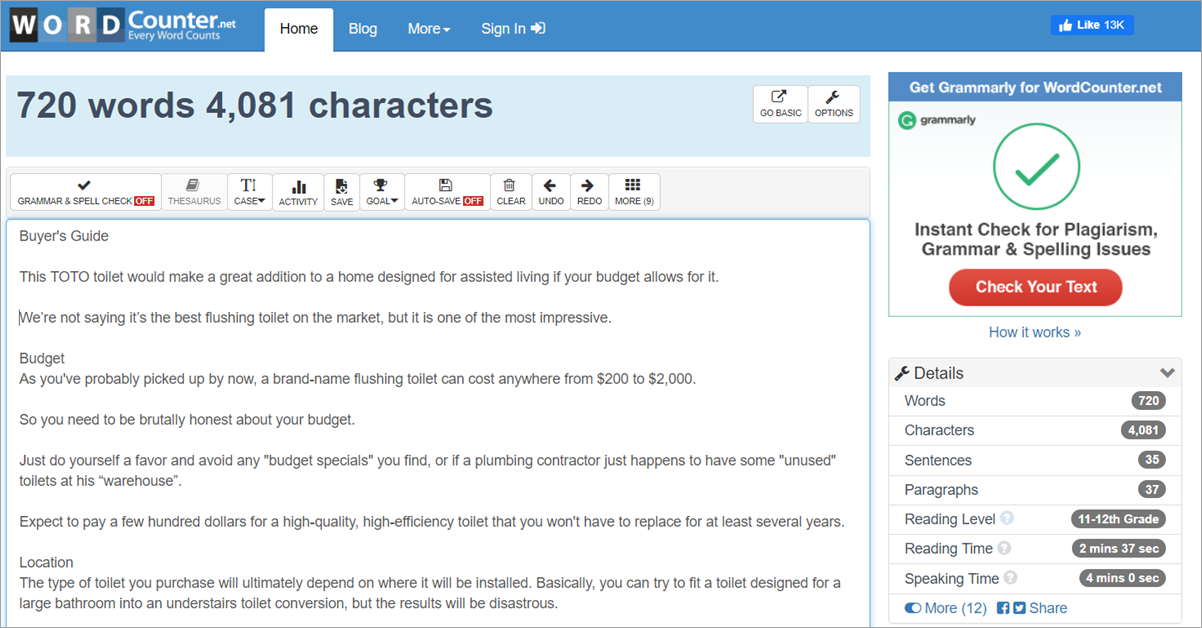Toggle More (12) details switch
This screenshot has height=628, width=1202.
(x=913, y=608)
